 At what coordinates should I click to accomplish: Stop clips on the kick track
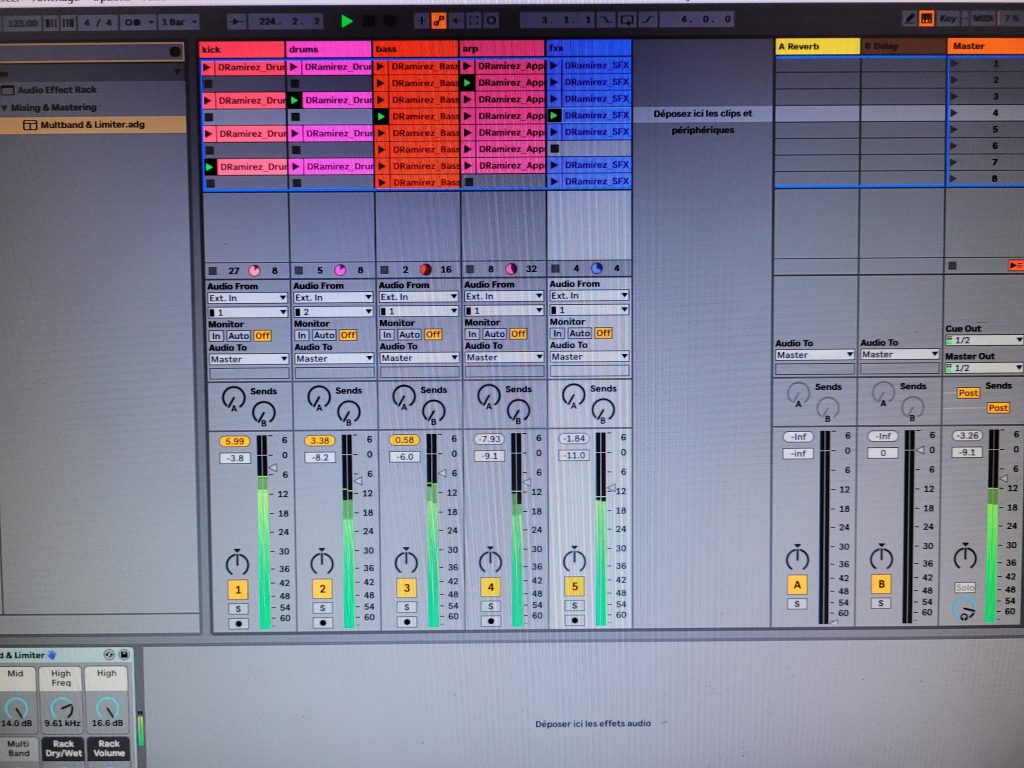(212, 270)
